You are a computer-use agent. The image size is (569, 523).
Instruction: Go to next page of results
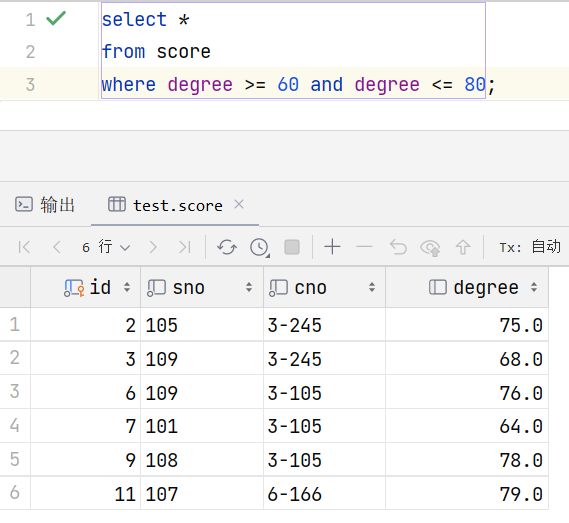click(x=153, y=248)
